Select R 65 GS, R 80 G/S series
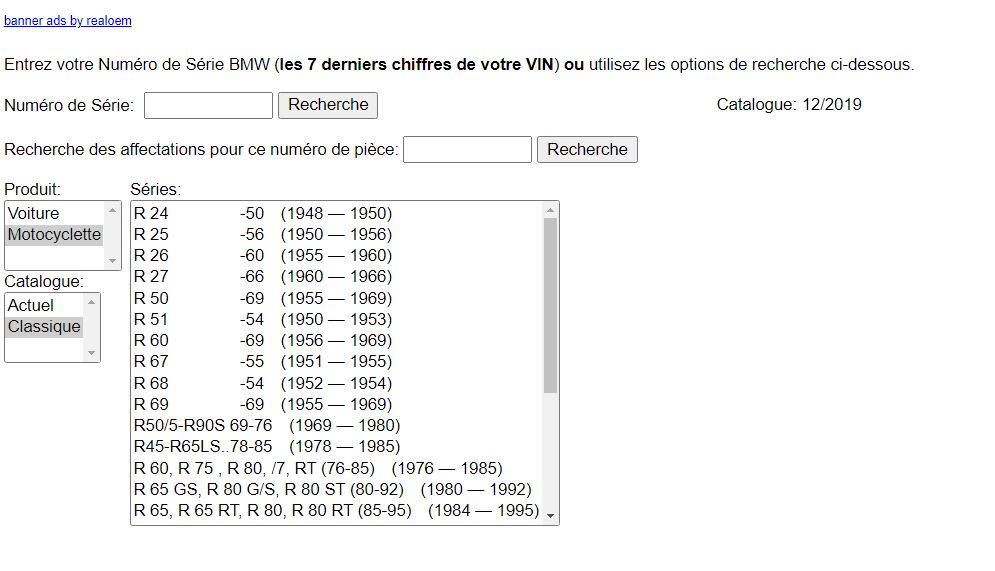Viewport: 995px width, 571px height. (332, 489)
